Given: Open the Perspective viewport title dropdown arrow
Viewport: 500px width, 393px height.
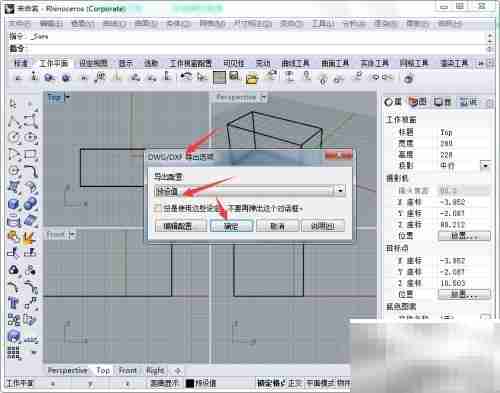Looking at the screenshot, I should coord(264,98).
